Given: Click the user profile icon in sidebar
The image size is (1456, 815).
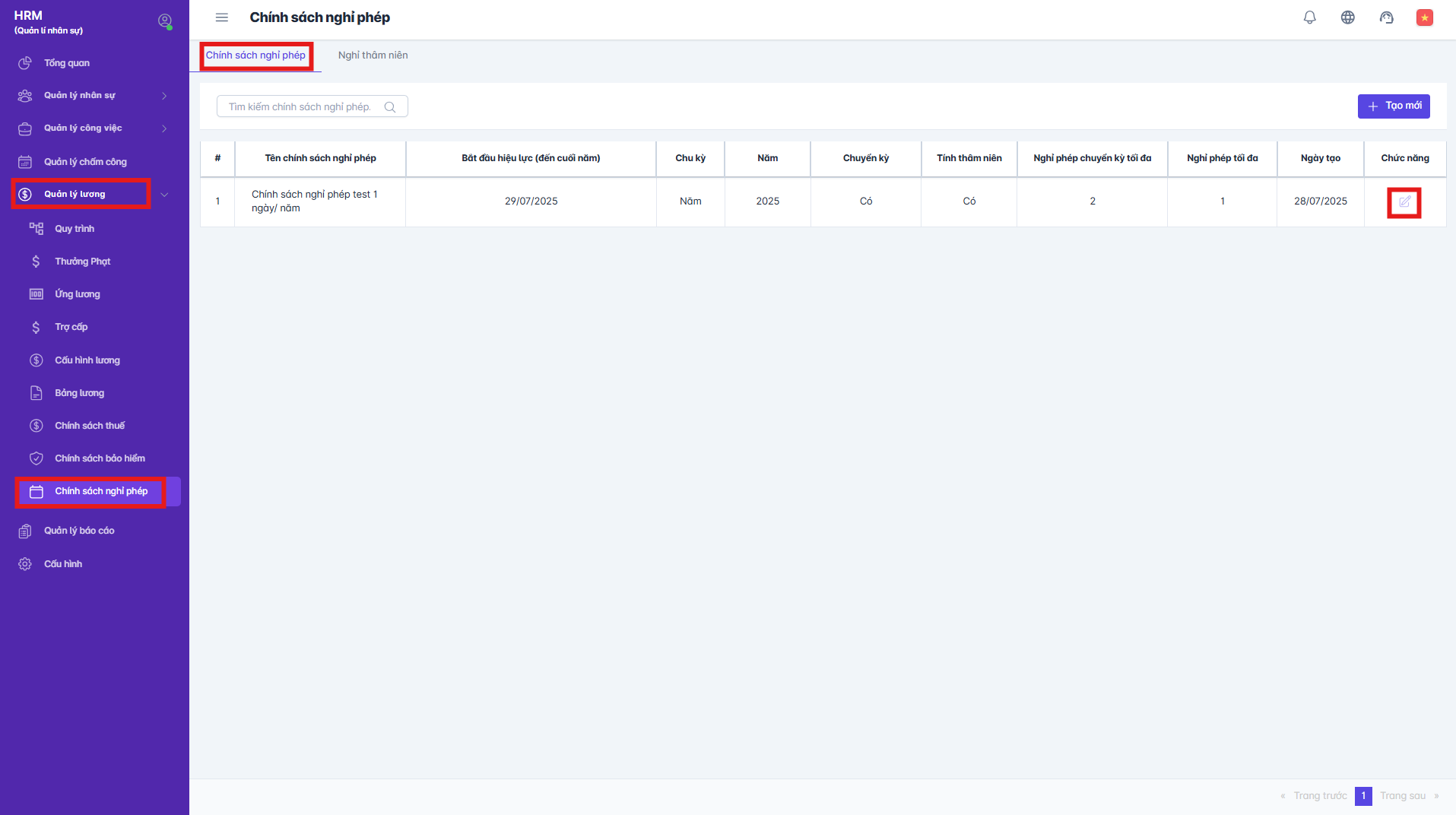Looking at the screenshot, I should tap(164, 21).
